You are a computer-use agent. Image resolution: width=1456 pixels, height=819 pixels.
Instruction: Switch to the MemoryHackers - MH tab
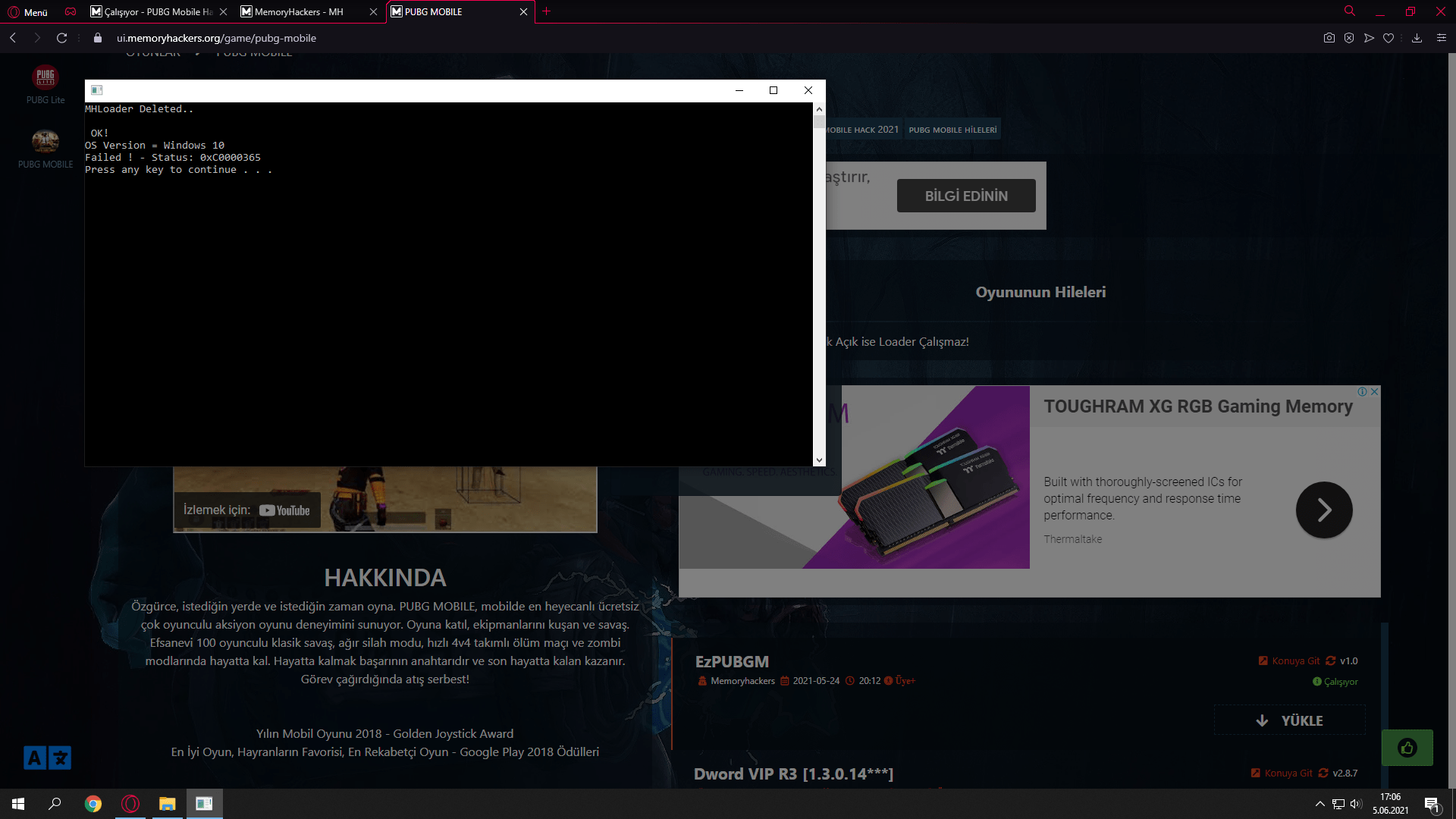300,11
